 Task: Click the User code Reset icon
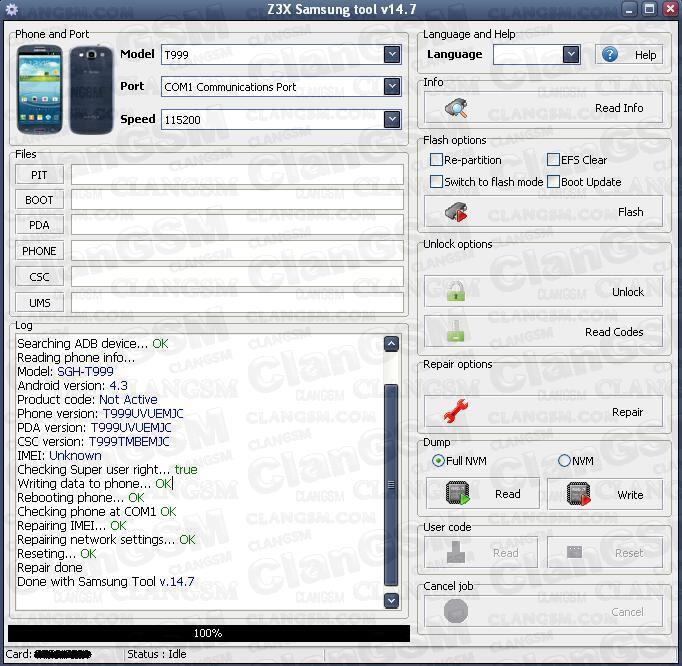575,552
